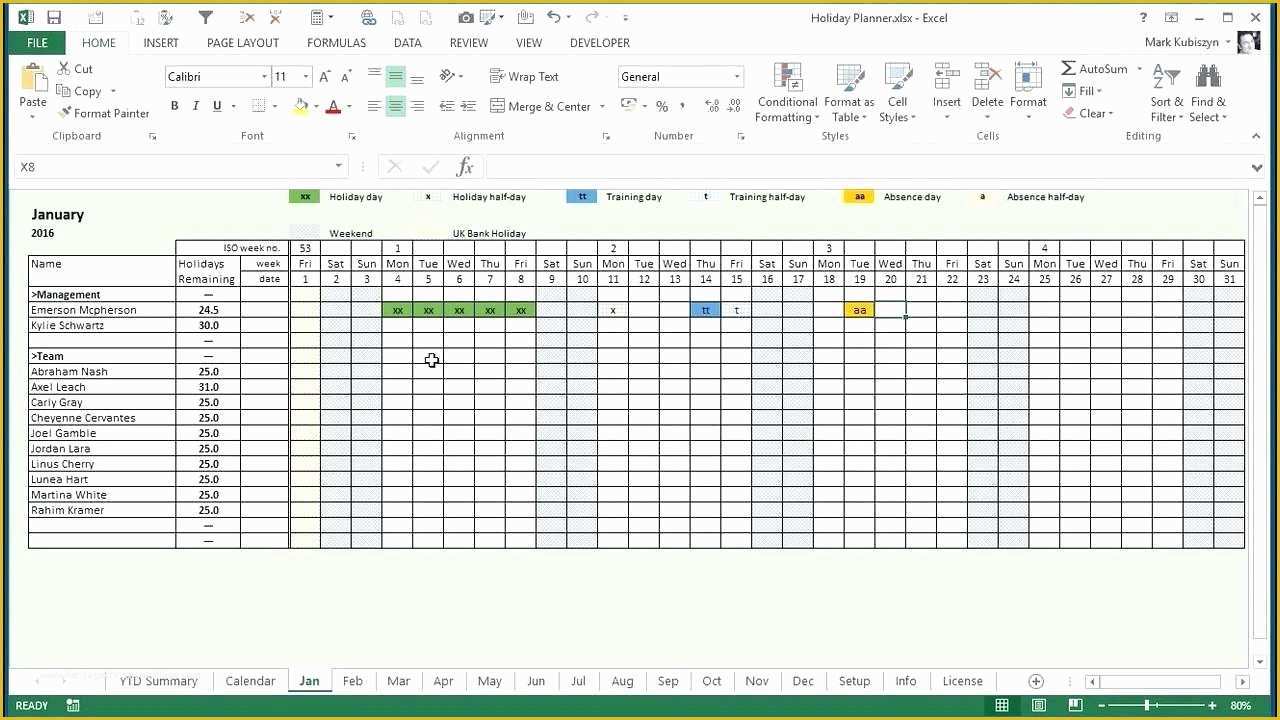
Task: Click the red font color A
Action: pos(334,106)
